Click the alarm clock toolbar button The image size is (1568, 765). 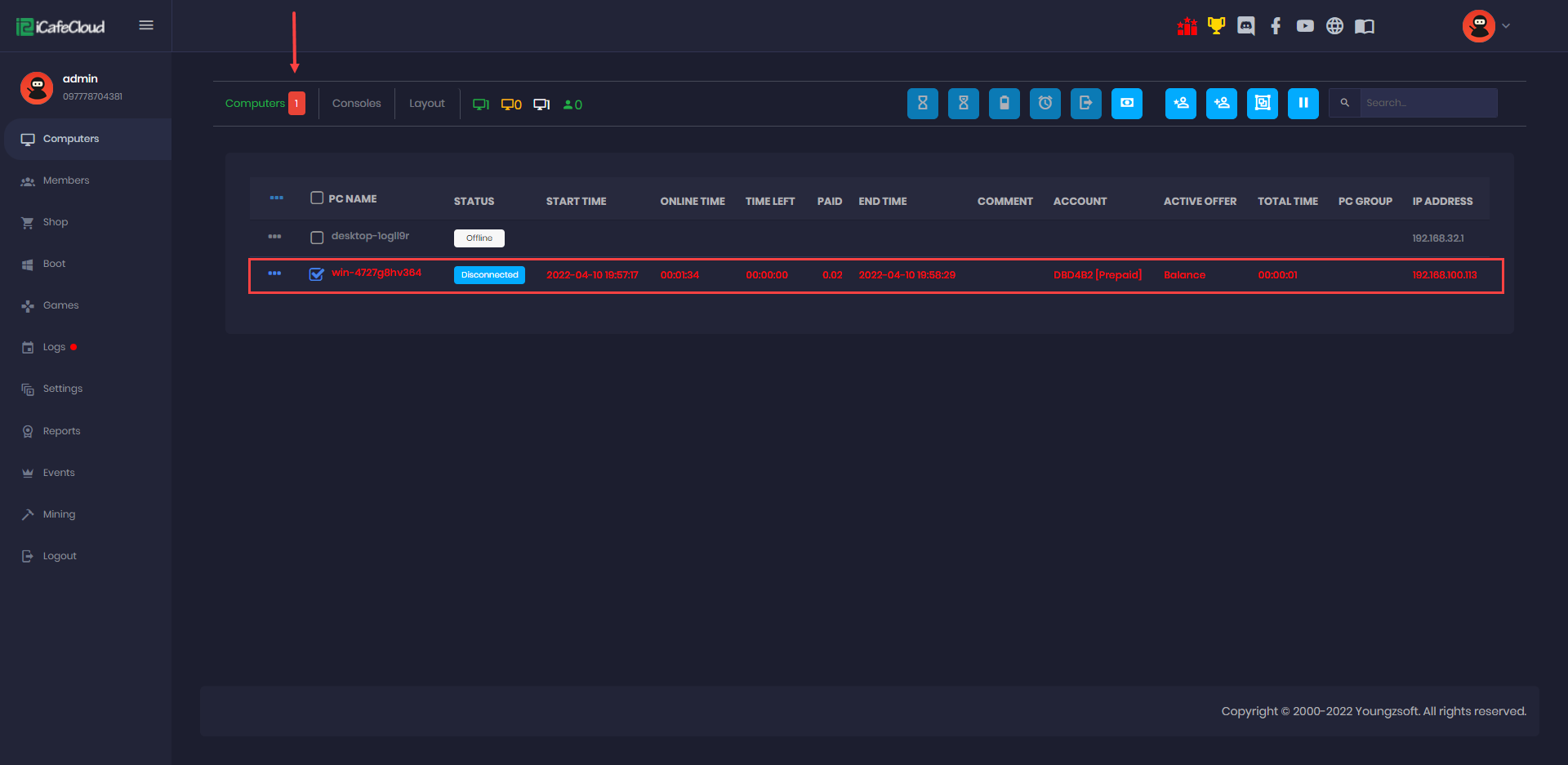[x=1045, y=104]
